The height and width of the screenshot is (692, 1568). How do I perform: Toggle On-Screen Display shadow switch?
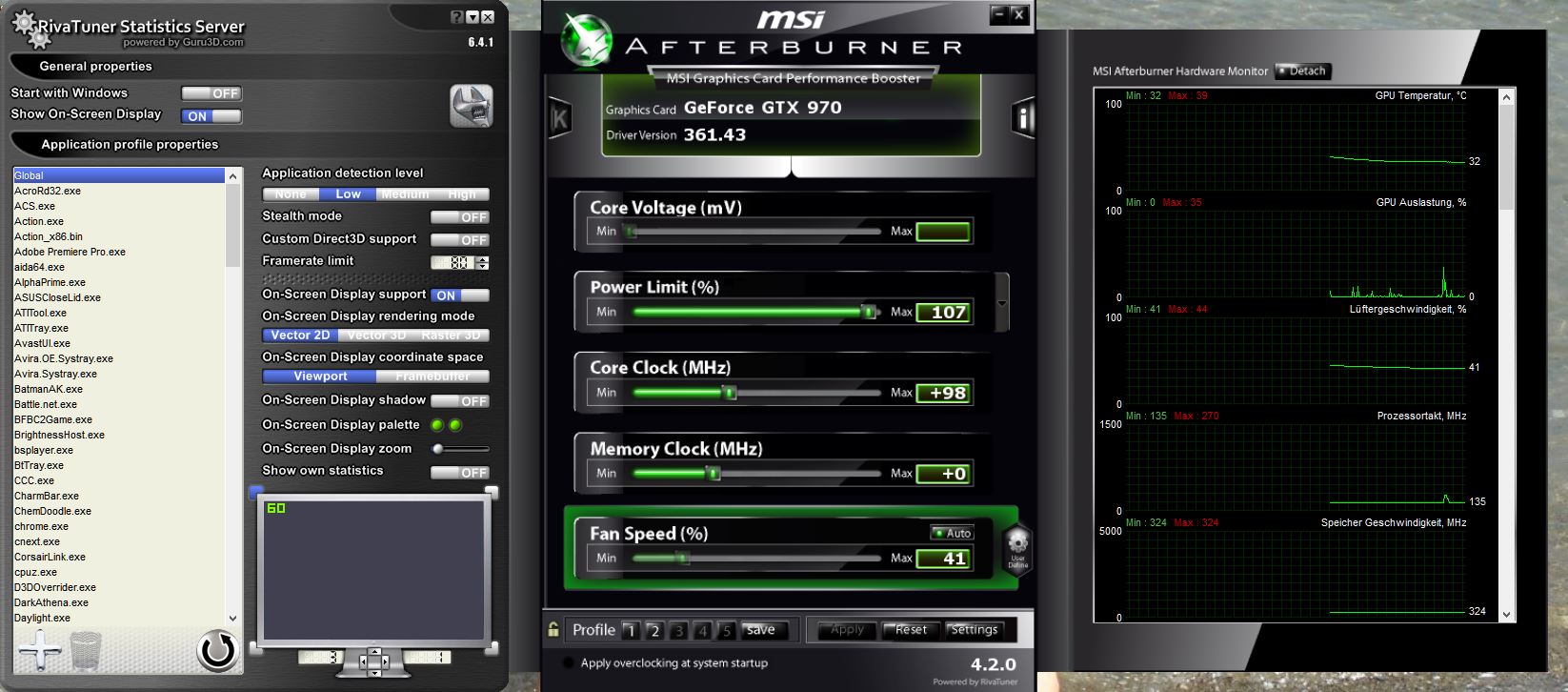(460, 401)
